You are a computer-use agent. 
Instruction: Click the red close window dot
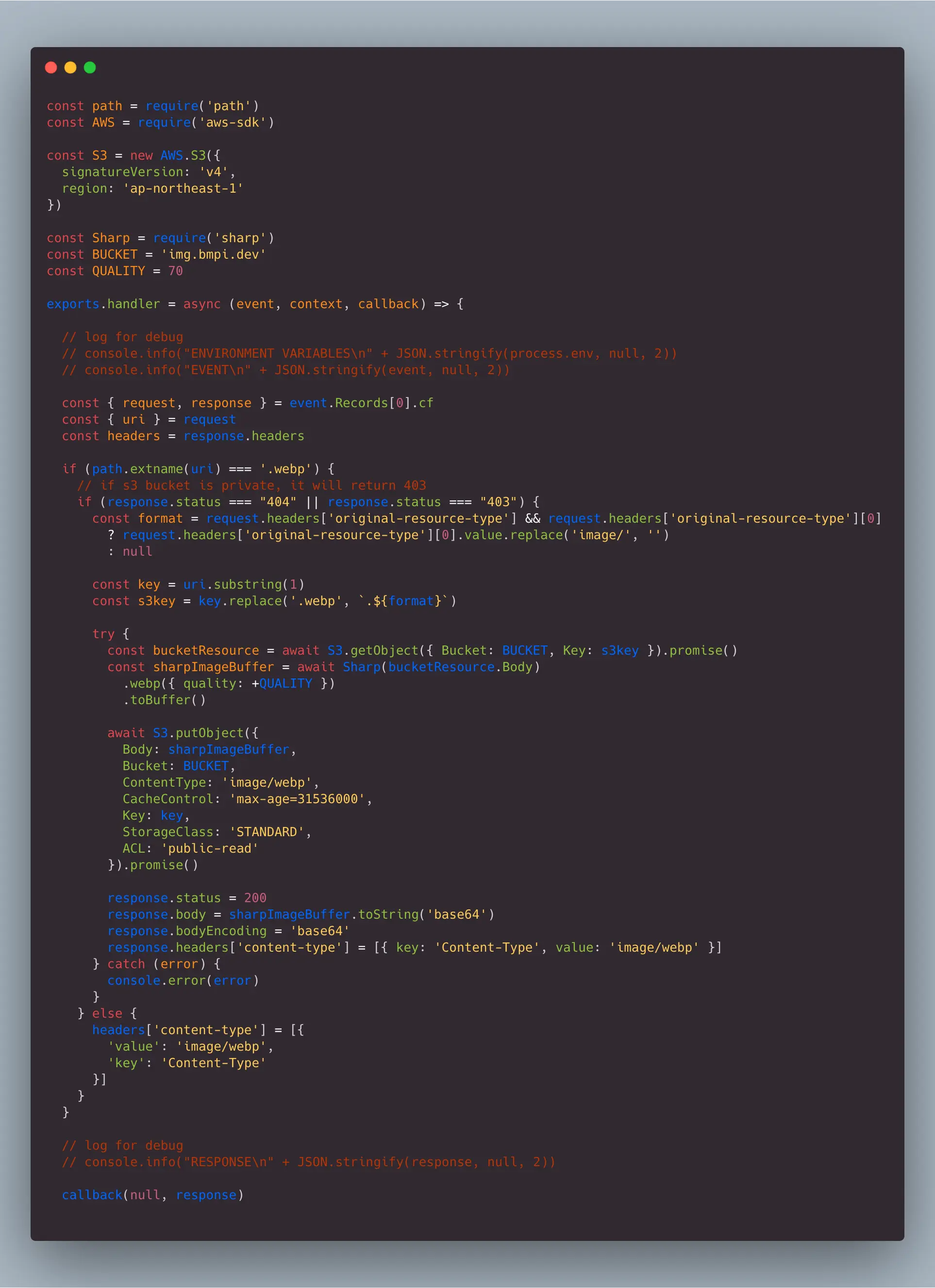click(50, 67)
